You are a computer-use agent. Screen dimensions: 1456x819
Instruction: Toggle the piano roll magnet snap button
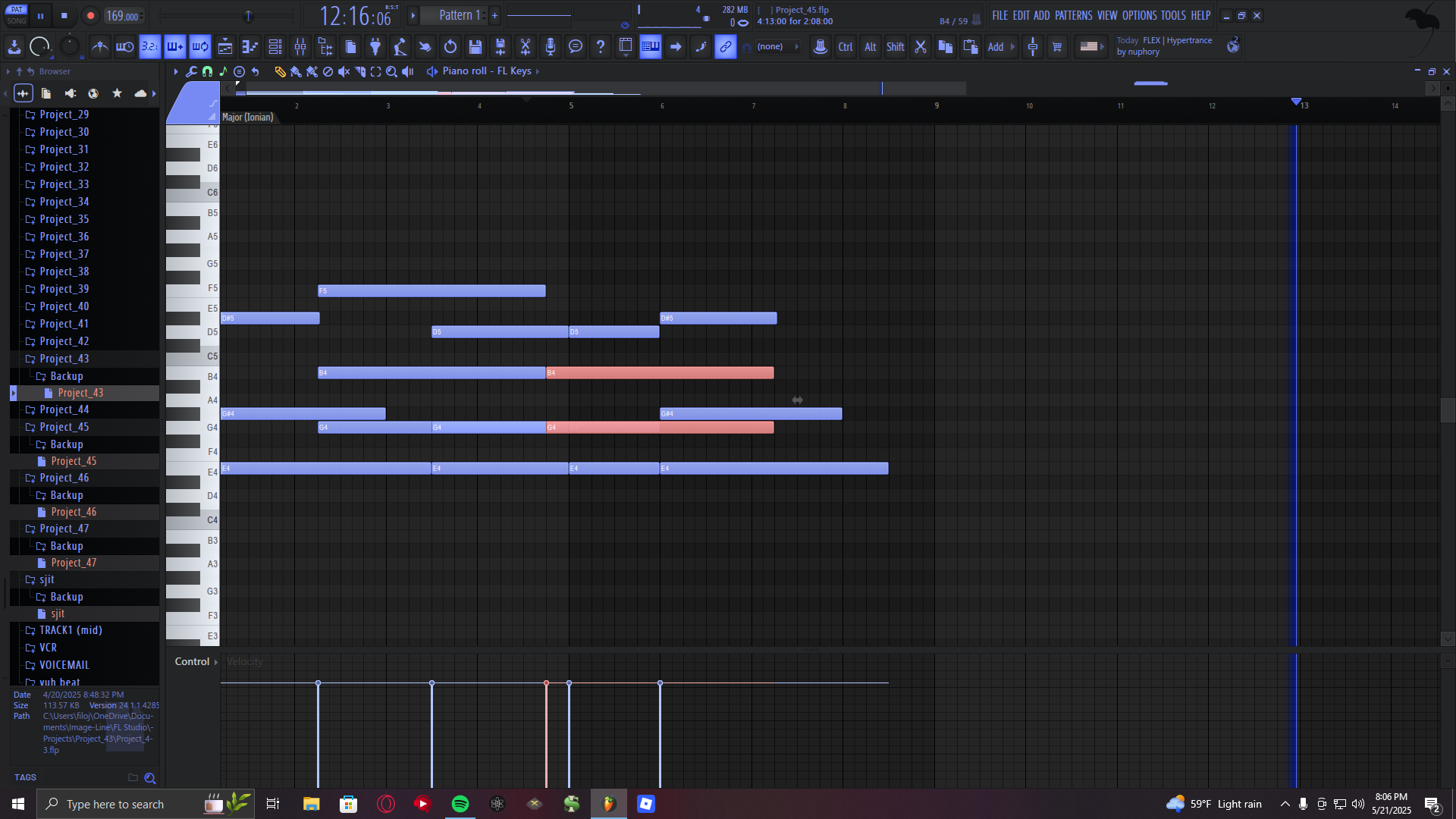point(207,71)
